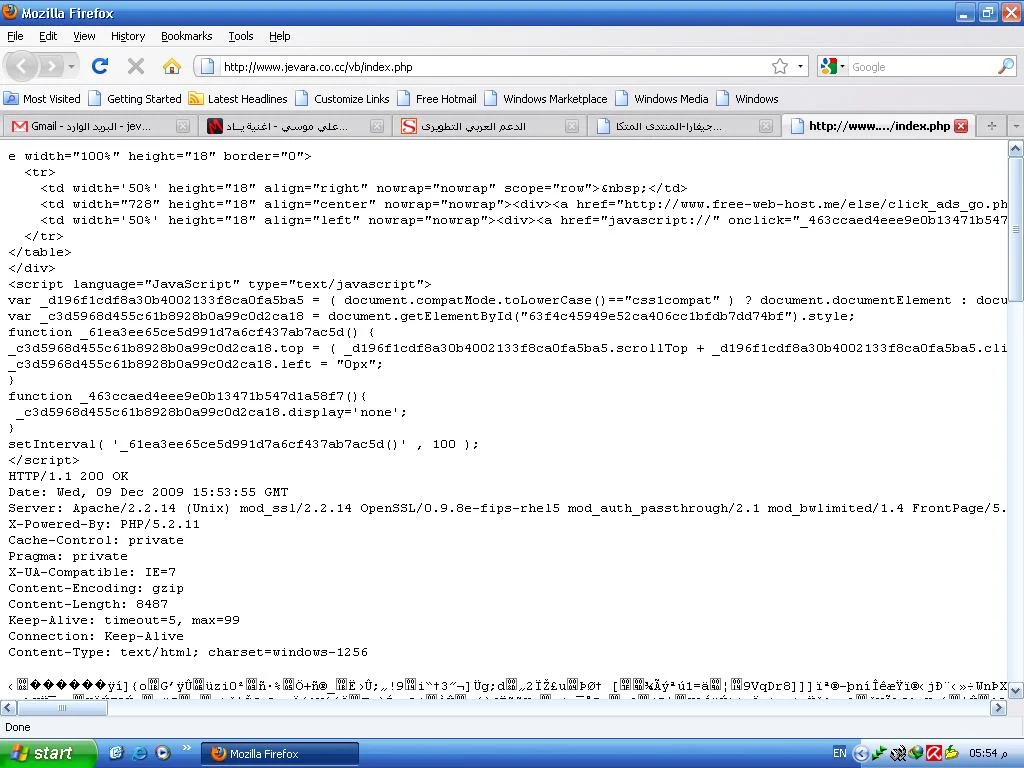This screenshot has width=1024, height=768.
Task: Expand the address bar history dropdown
Action: (x=801, y=67)
